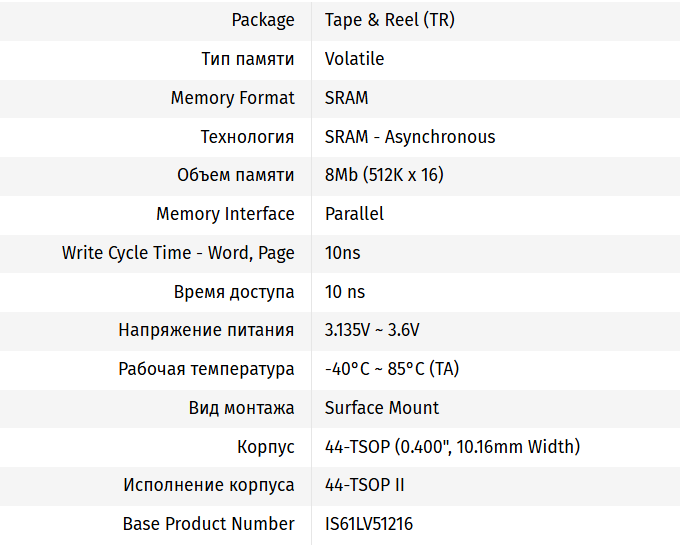Click the 'Base Product Number' label
Image resolution: width=680 pixels, height=546 pixels.
pos(209,524)
